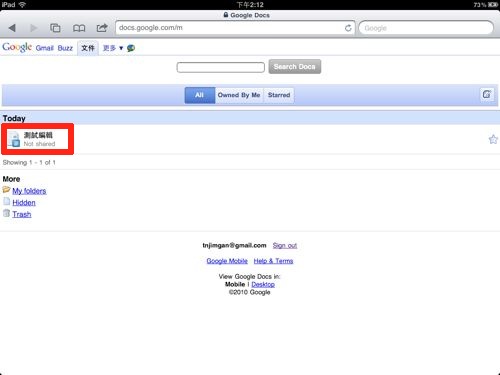
Task: Star the 測試編輯 document
Action: (493, 139)
